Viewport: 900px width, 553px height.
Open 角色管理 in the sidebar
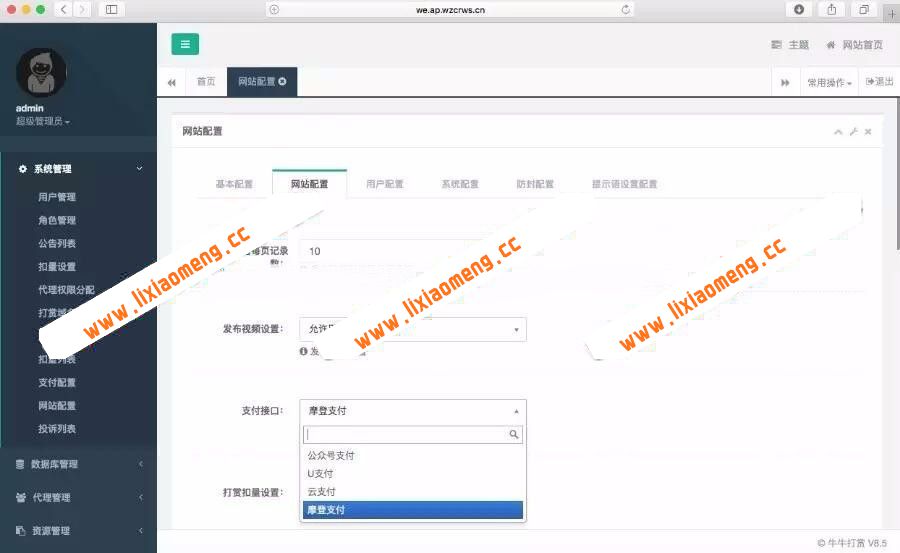coord(57,220)
